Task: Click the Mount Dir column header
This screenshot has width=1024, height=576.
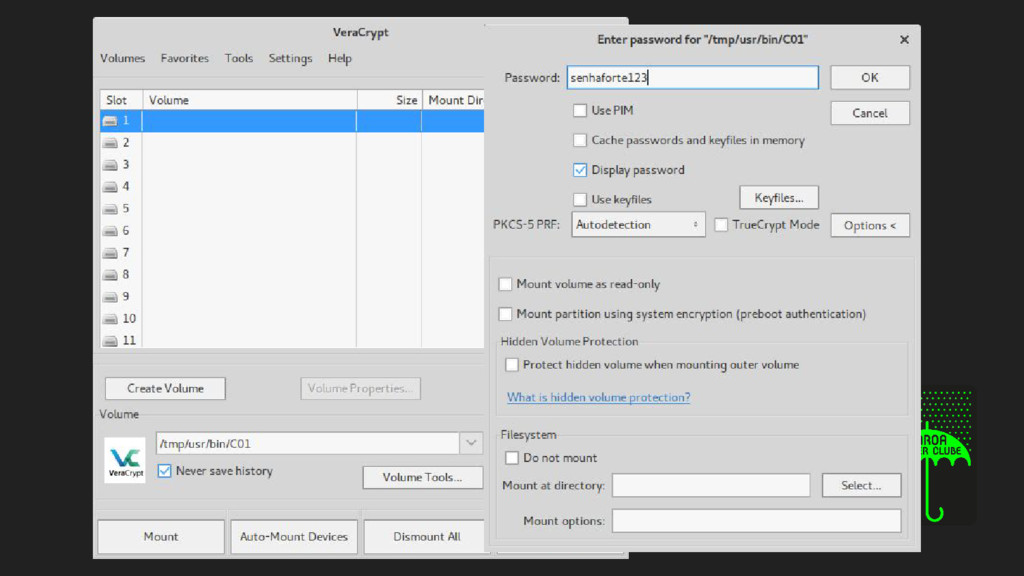Action: coord(453,100)
